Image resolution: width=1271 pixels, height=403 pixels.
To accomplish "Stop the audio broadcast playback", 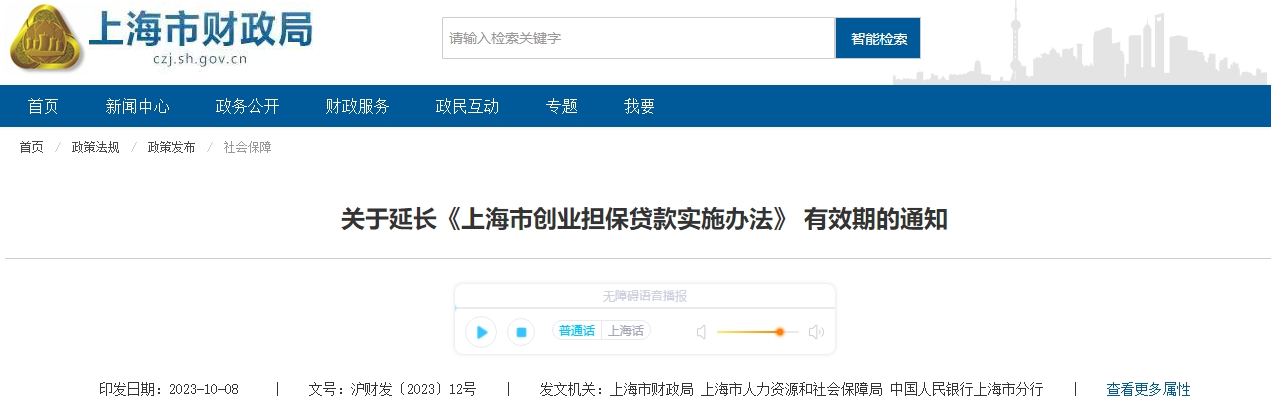I will (x=520, y=332).
